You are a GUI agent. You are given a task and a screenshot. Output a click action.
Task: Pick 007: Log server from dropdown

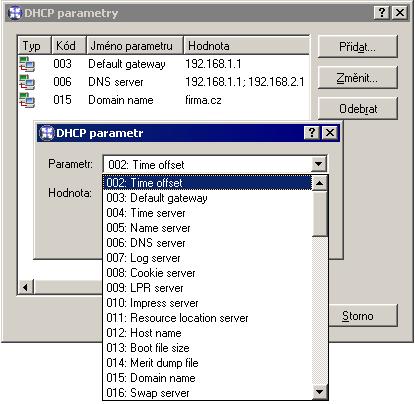[x=207, y=258]
